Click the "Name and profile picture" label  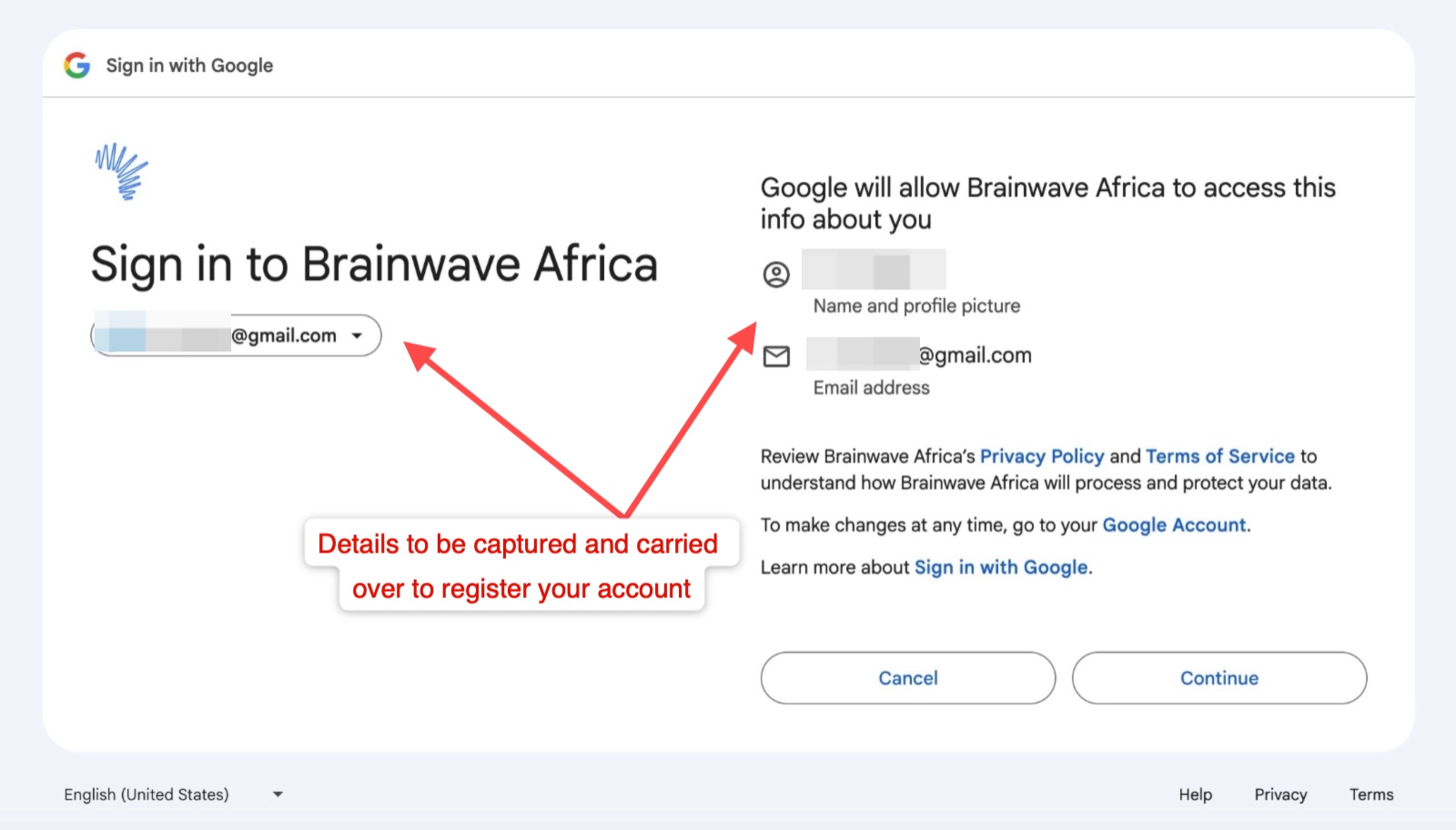(x=916, y=306)
